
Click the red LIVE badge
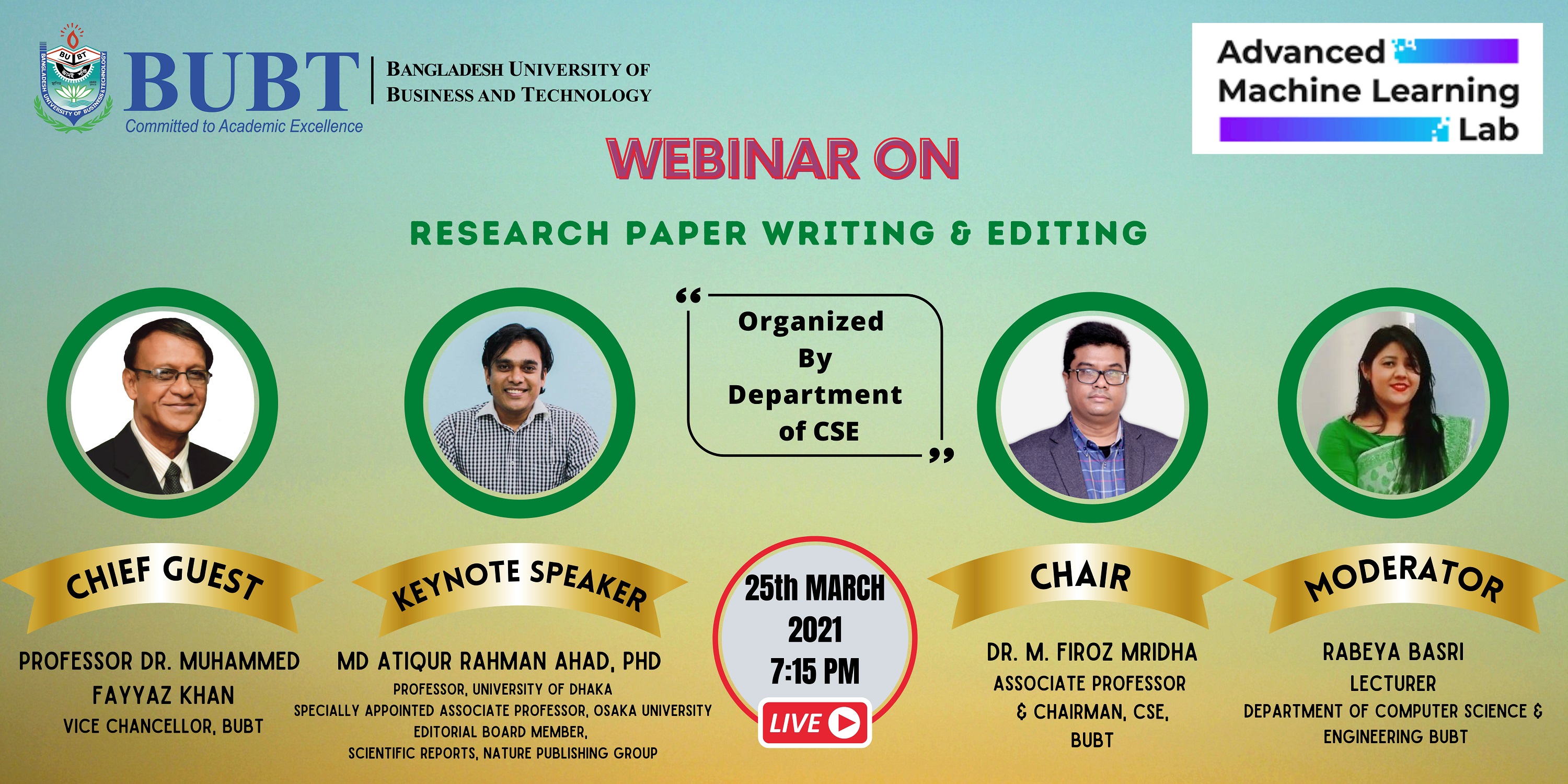(x=814, y=723)
